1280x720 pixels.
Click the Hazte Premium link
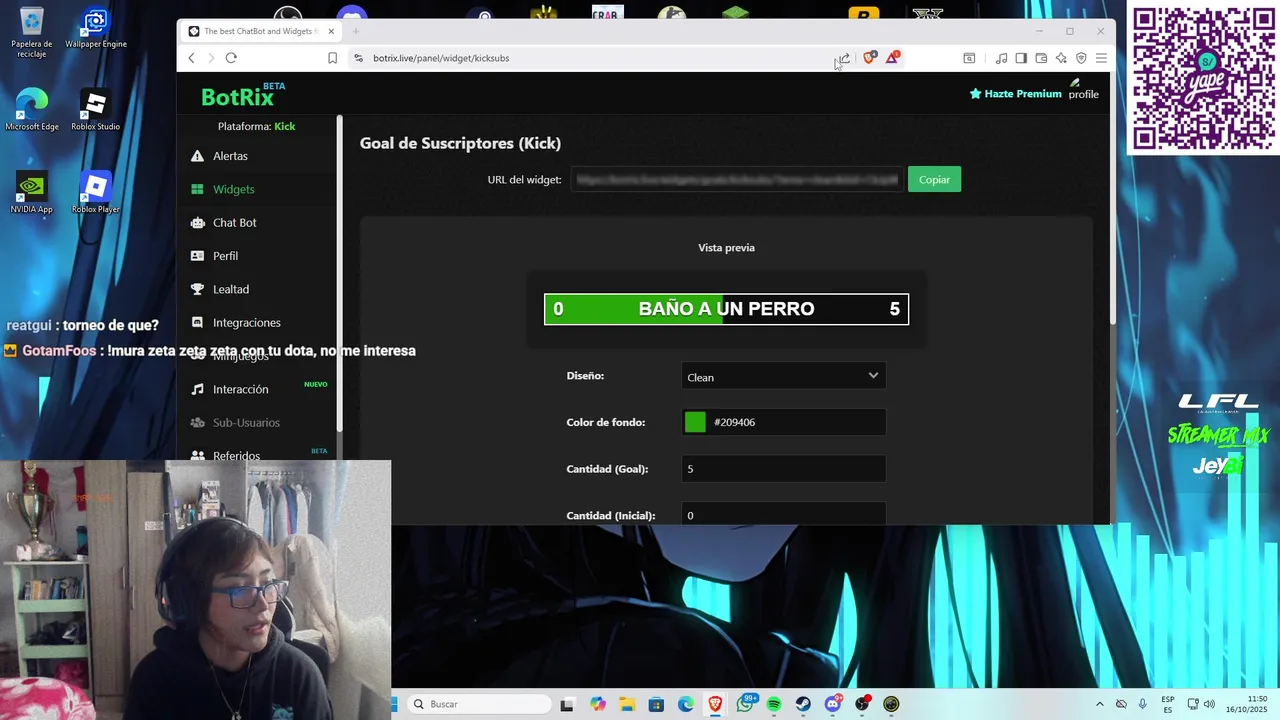[x=1015, y=94]
